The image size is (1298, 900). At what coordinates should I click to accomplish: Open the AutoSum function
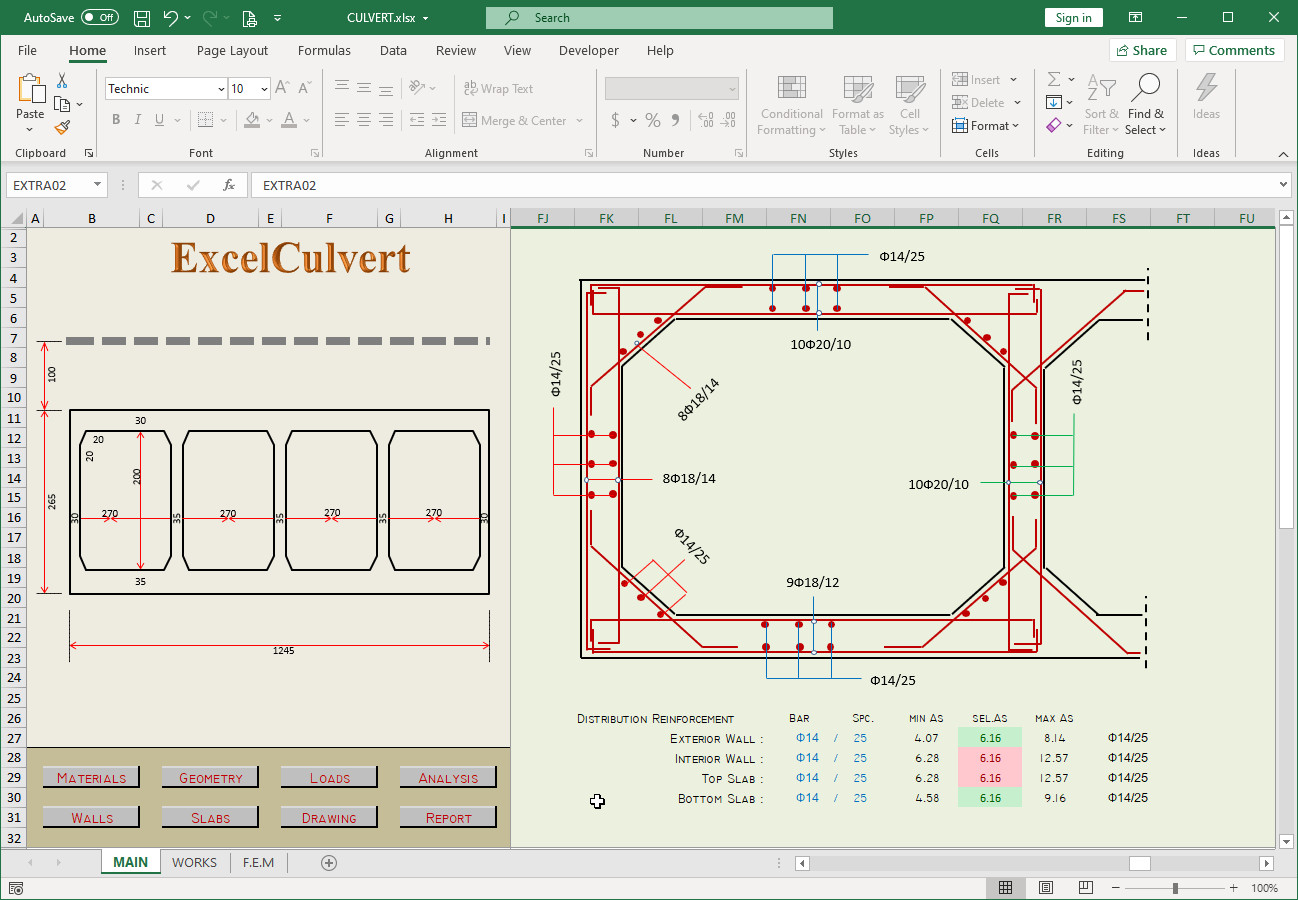tap(1055, 78)
